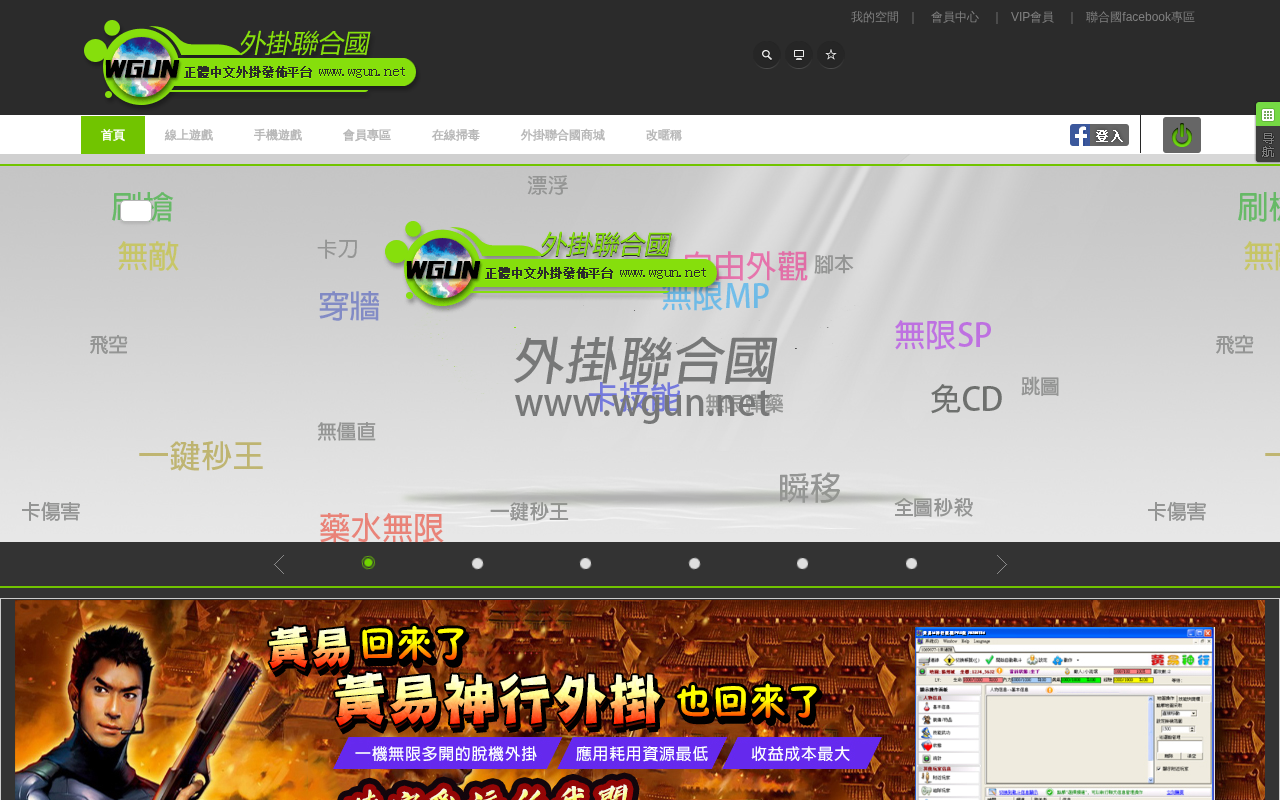Select the fourth slide indicator dot
Screen dimensions: 1280x800
(694, 564)
